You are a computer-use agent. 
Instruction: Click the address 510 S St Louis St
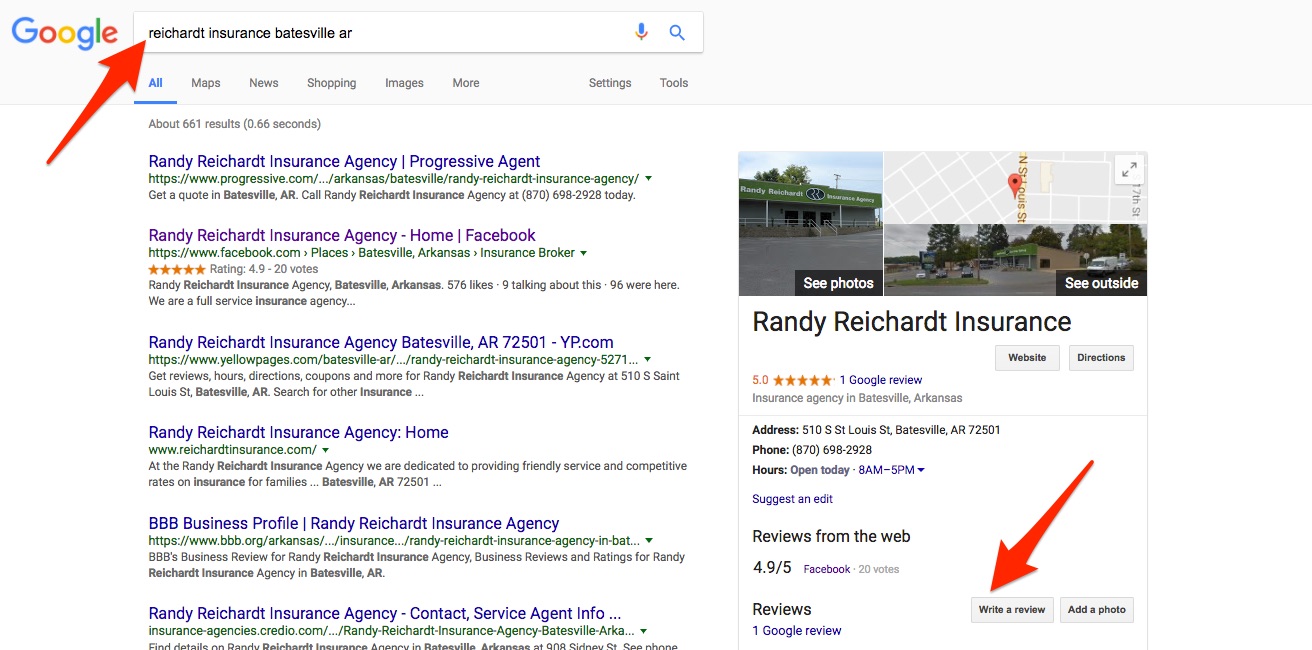pyautogui.click(x=901, y=430)
